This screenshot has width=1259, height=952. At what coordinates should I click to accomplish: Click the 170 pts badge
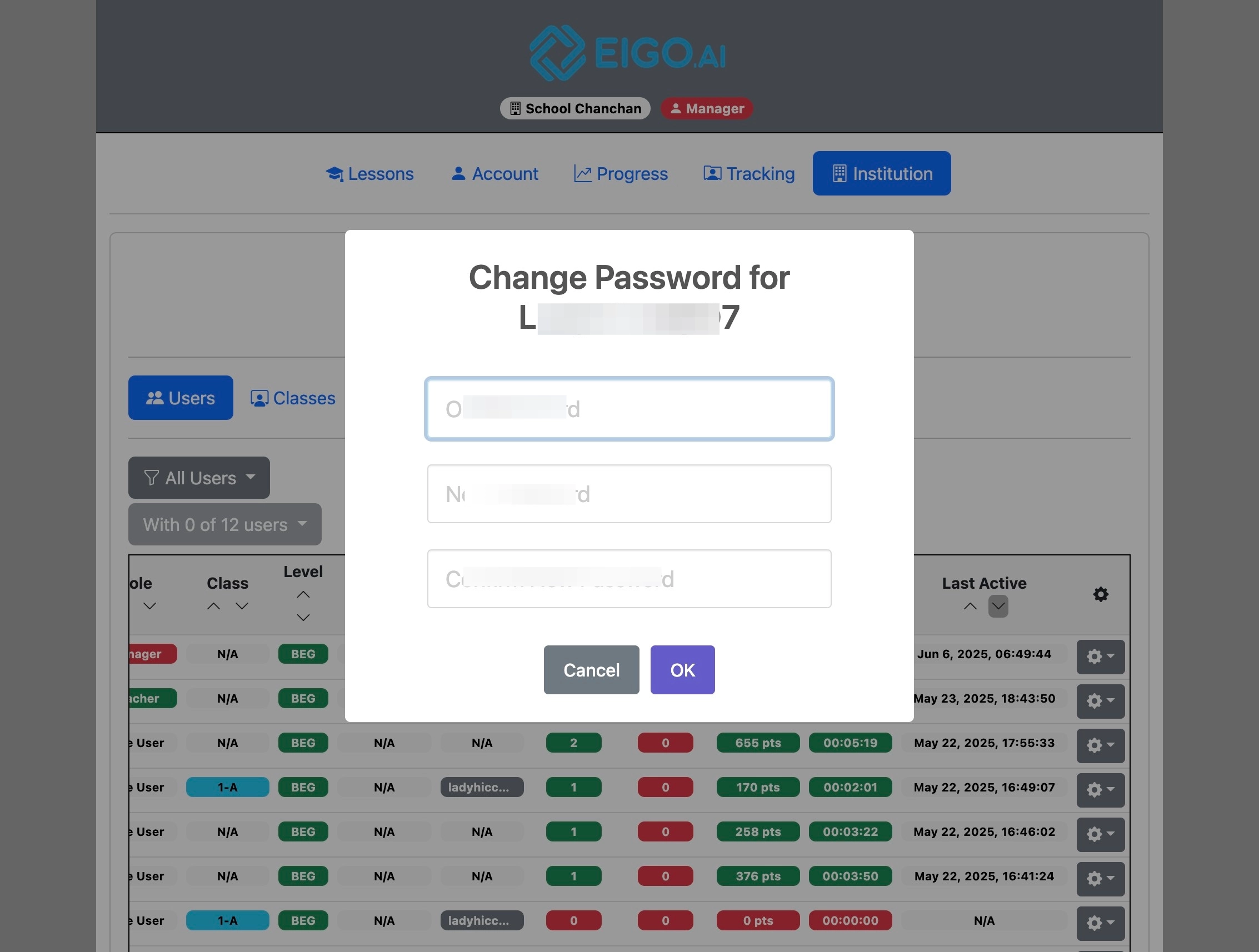point(758,787)
